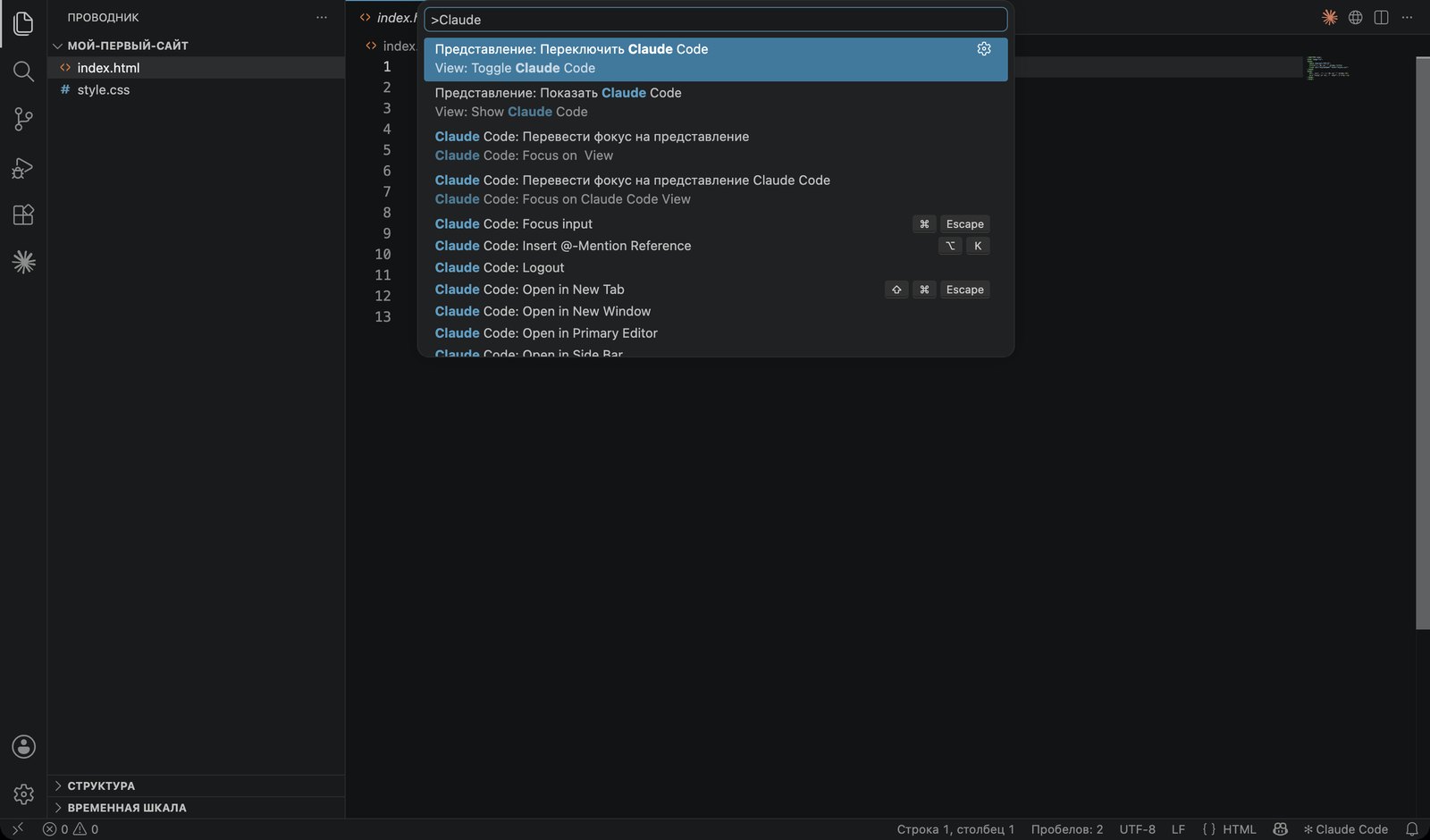Open the Explorer view in activity bar
The height and width of the screenshot is (840, 1430).
[x=23, y=23]
